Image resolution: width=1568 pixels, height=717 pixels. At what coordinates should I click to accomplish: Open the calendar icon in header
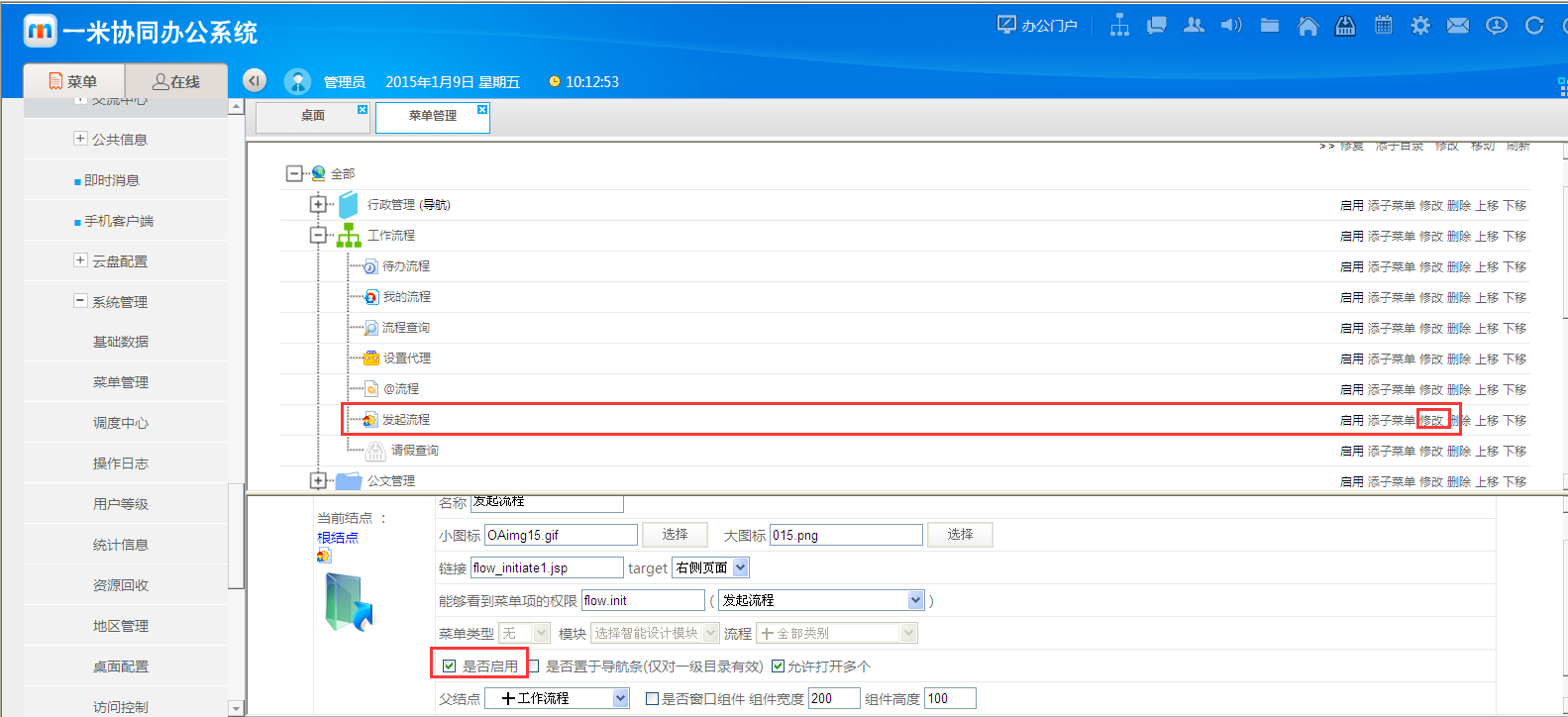pos(1383,25)
